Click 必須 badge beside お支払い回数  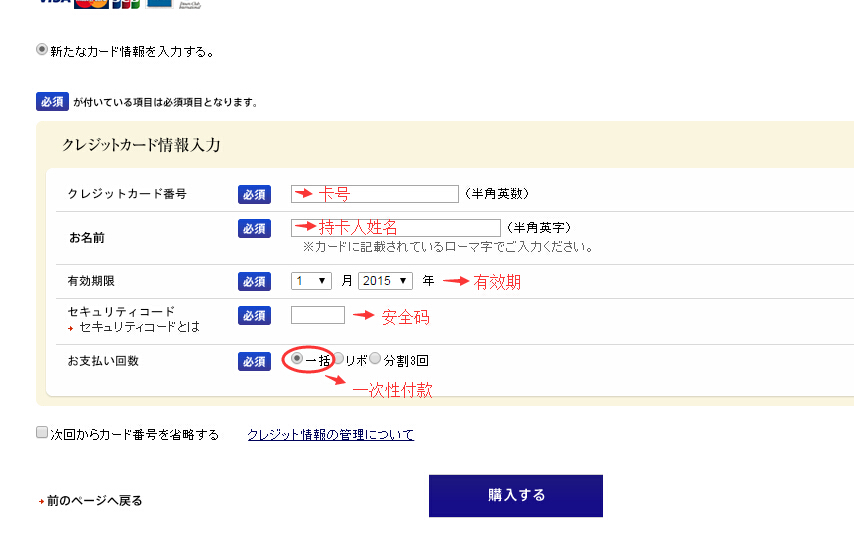coord(254,361)
